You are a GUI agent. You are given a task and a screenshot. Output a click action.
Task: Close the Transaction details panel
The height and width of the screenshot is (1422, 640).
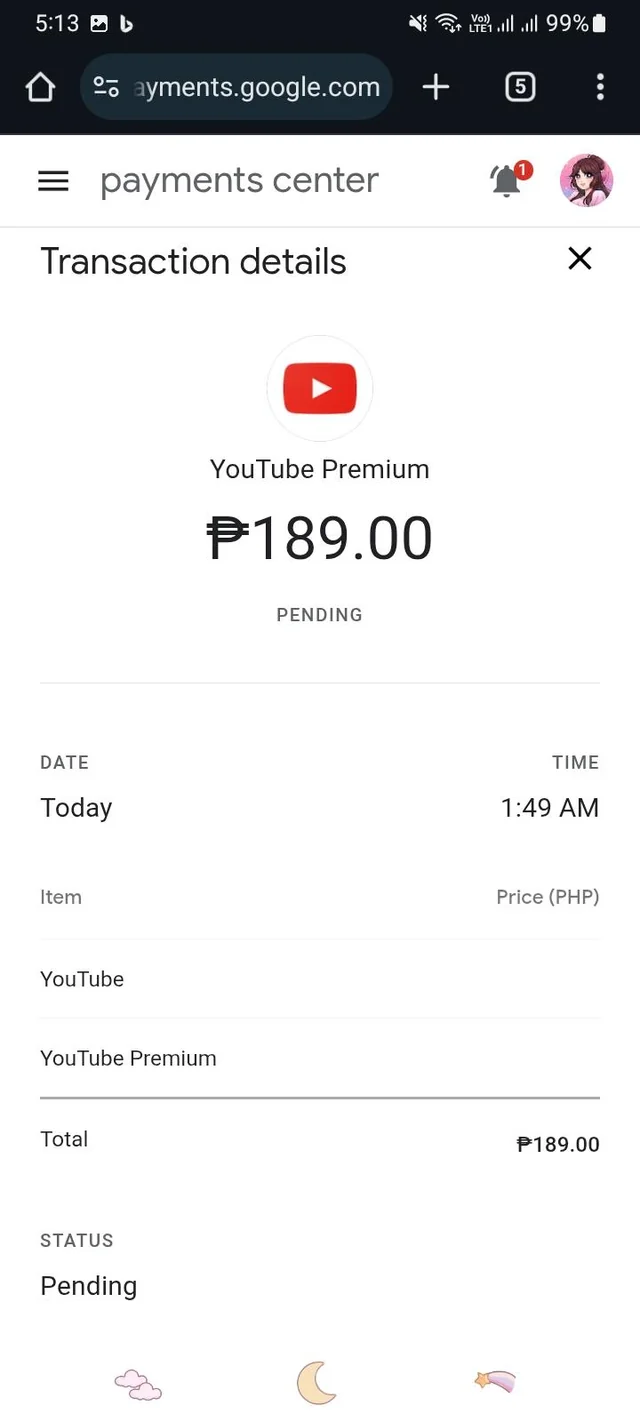(580, 259)
